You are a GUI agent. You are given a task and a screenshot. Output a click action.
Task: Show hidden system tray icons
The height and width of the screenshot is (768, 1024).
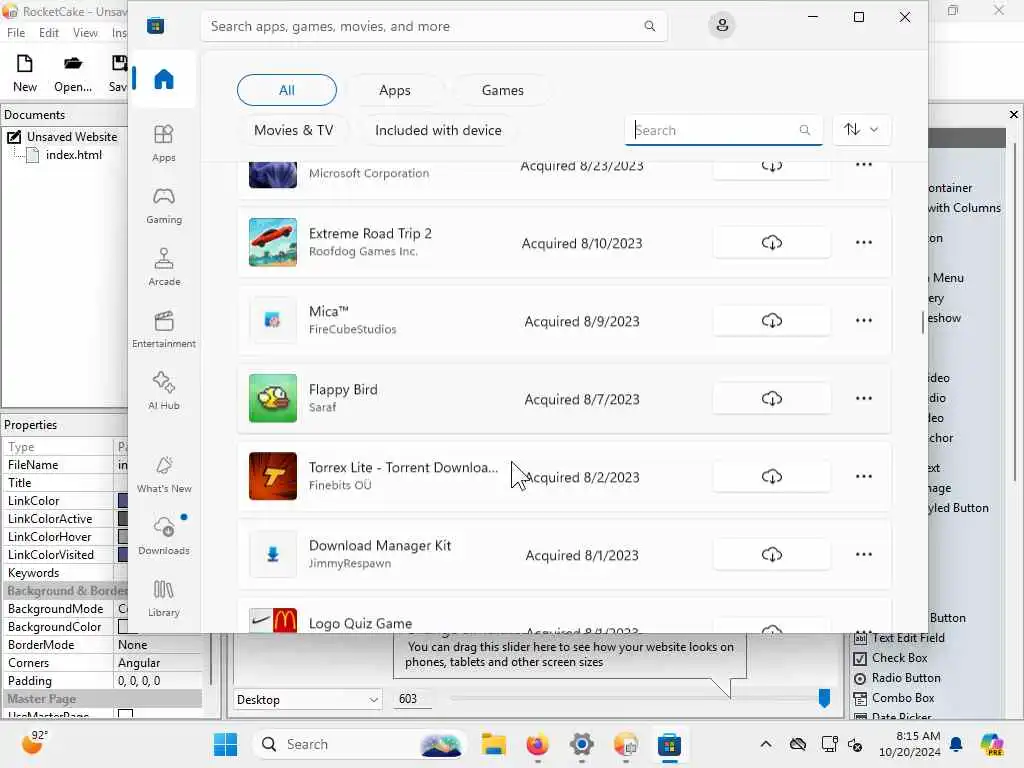coord(765,744)
